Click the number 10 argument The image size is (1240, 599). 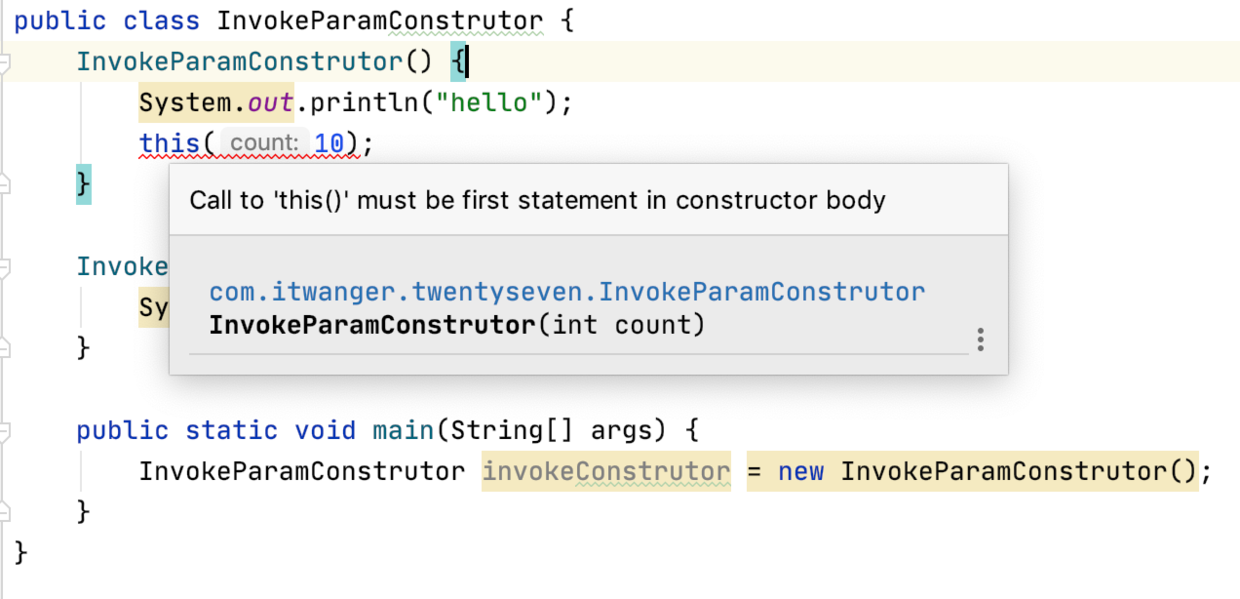[329, 144]
